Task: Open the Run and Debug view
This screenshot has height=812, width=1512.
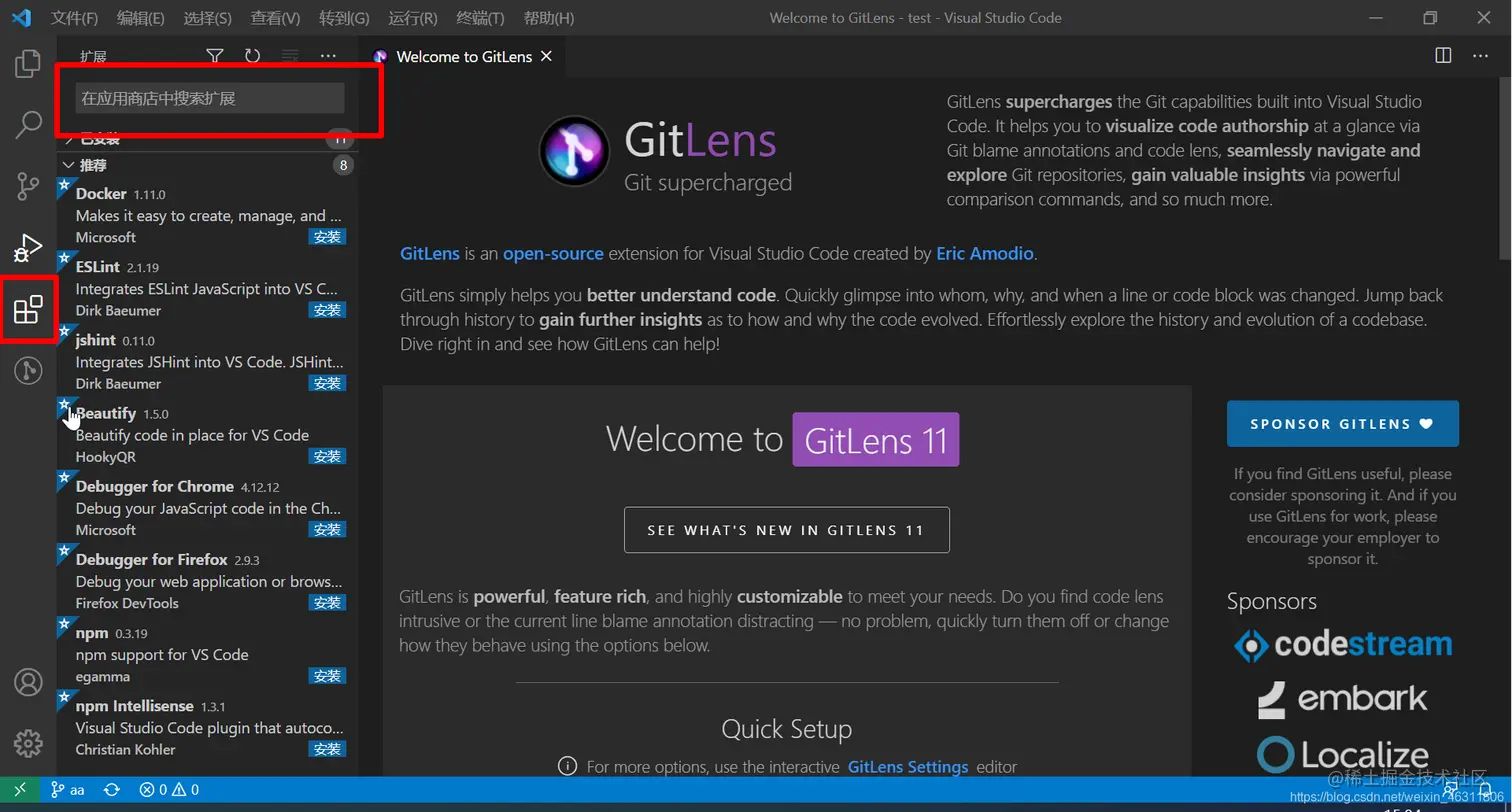Action: click(x=28, y=247)
